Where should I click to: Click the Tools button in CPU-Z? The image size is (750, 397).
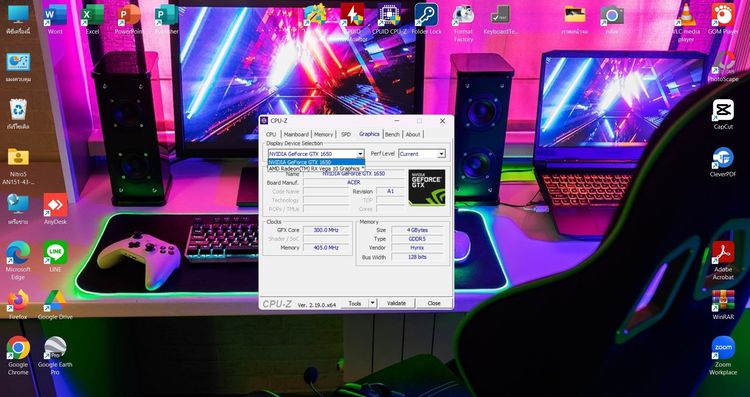pos(355,303)
